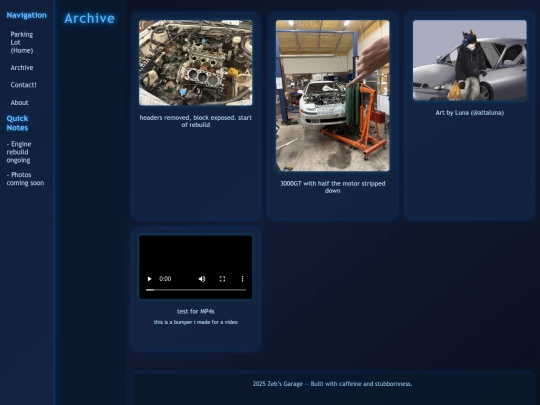
Task: Open the video player's three-dot options menu
Action: (x=242, y=279)
